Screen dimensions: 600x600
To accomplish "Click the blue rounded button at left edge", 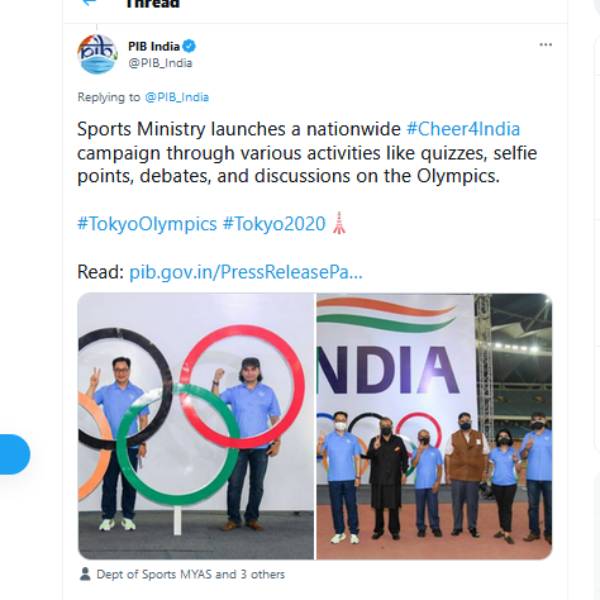I will [14, 454].
